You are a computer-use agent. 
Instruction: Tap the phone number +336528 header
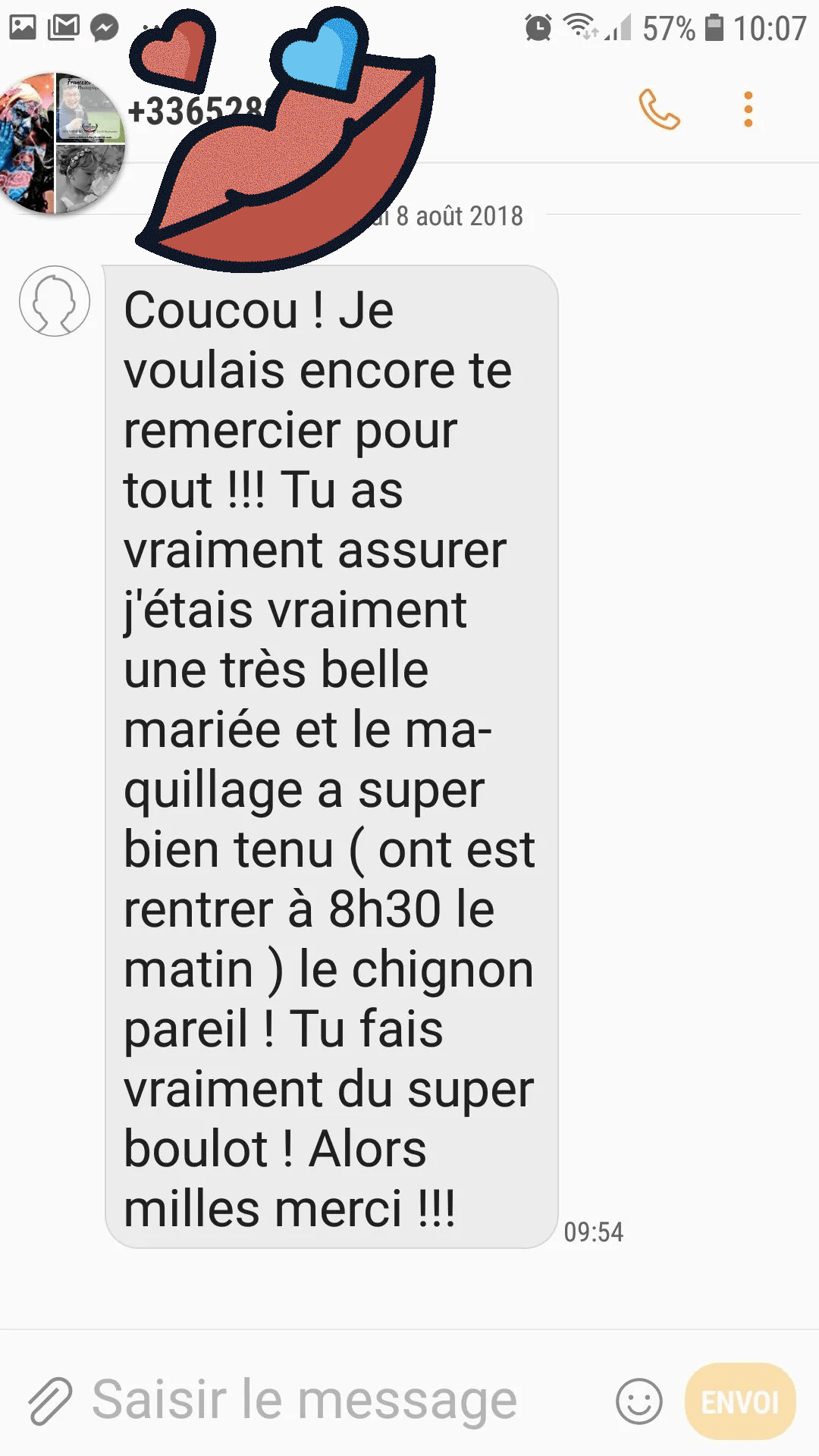(199, 111)
